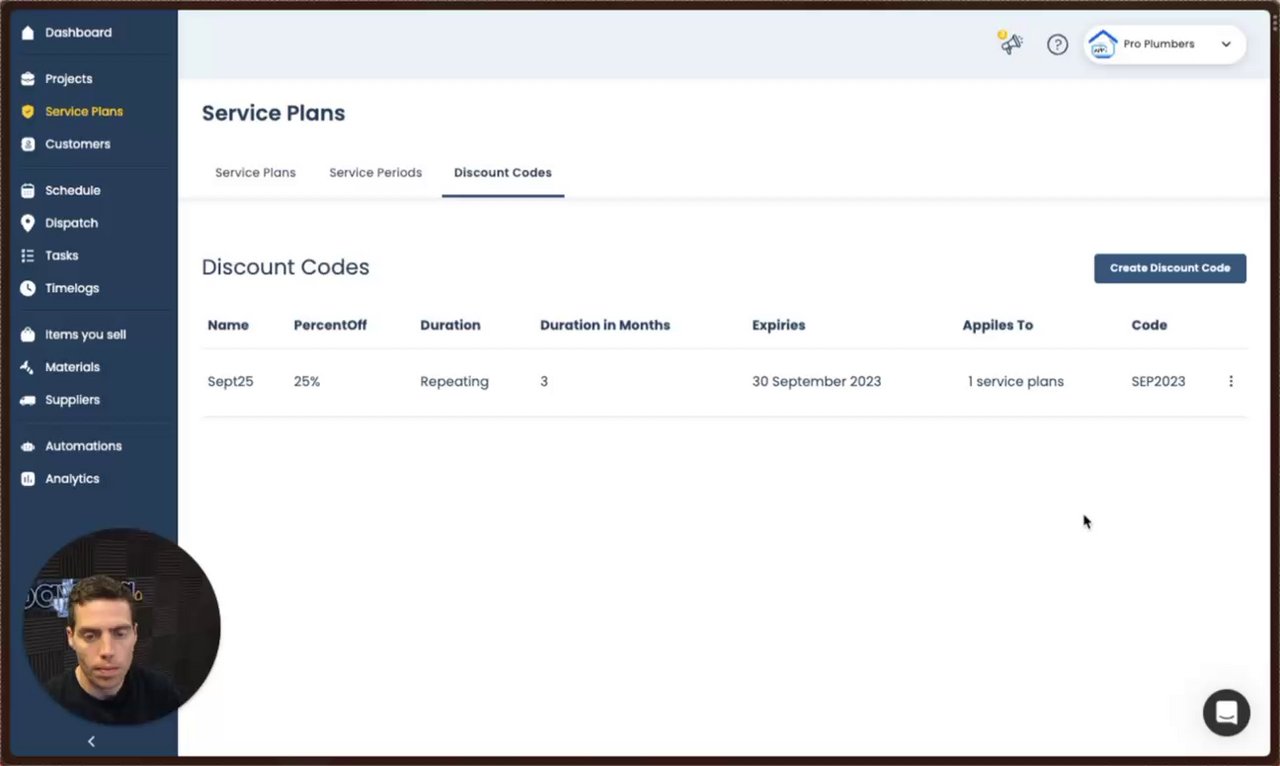Click the Dashboard home icon
The height and width of the screenshot is (766, 1280).
28,33
